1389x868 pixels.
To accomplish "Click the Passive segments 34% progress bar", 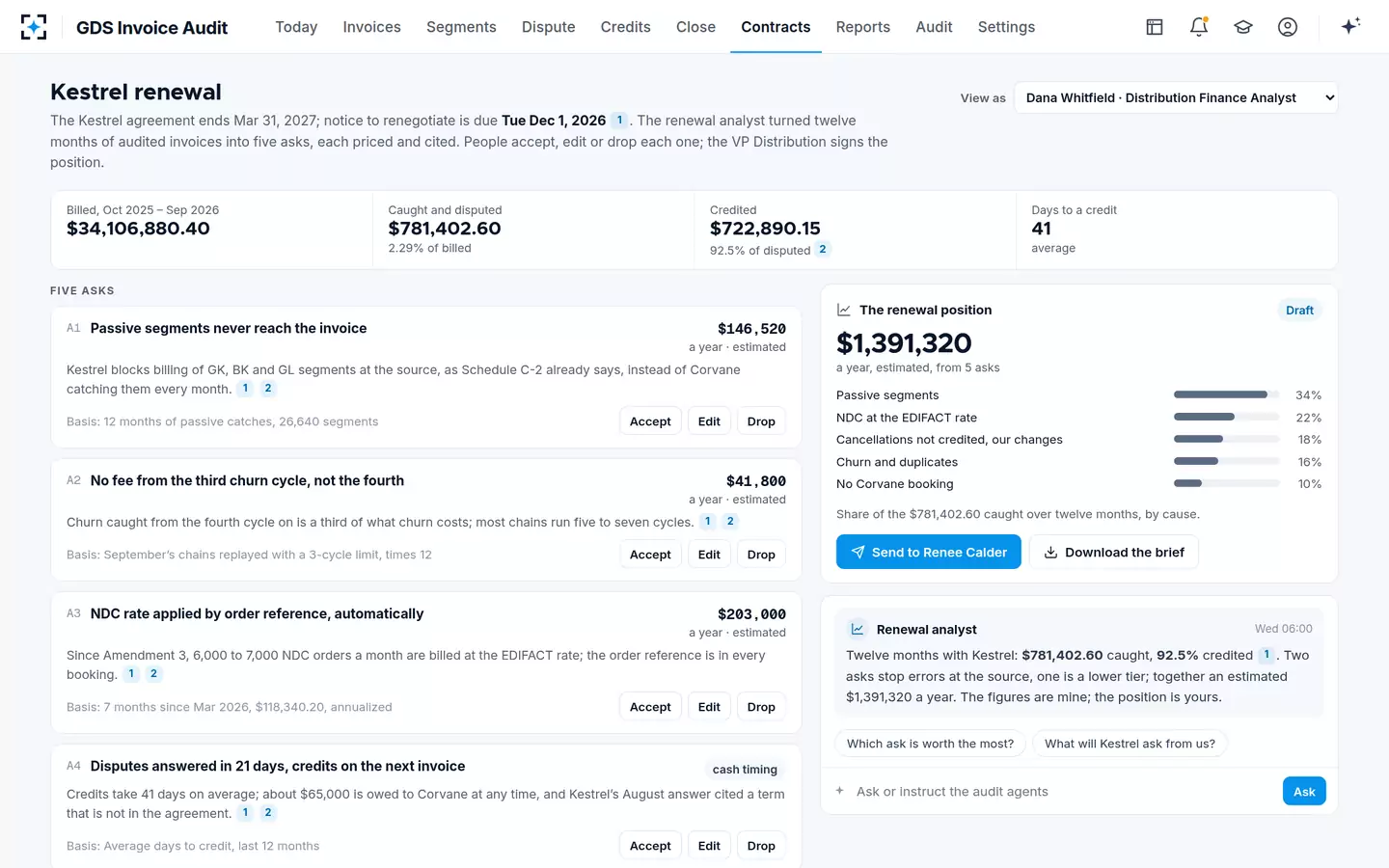I will click(1227, 395).
